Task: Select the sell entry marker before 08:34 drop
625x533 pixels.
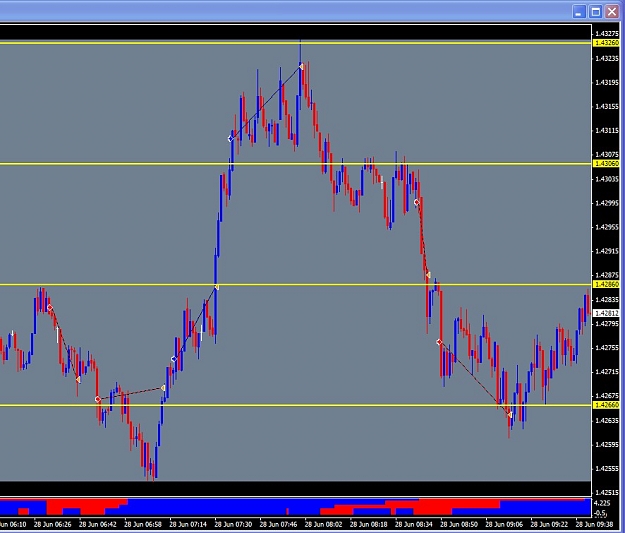Action: (417, 203)
